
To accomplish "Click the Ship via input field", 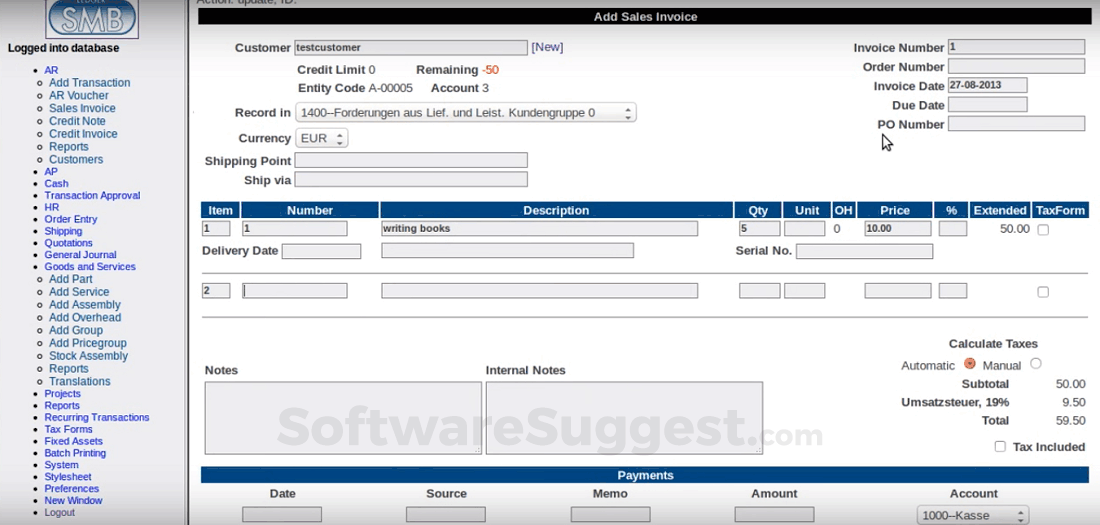I will click(x=410, y=180).
